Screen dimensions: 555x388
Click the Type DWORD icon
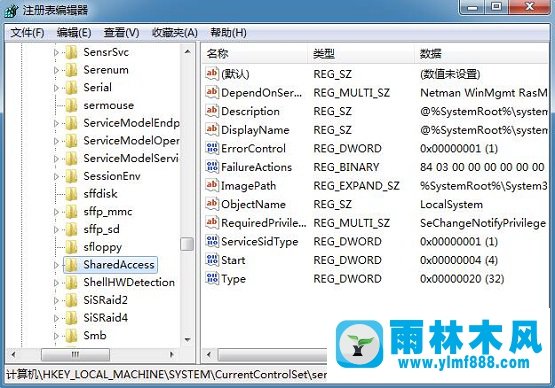point(212,278)
